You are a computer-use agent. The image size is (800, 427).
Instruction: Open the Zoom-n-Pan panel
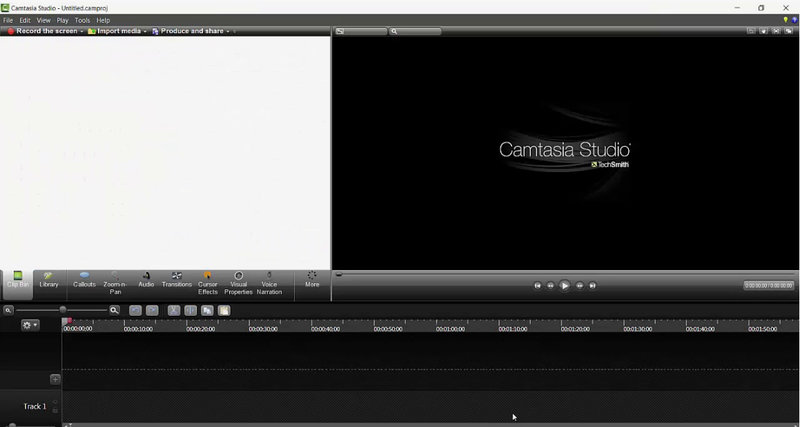click(x=115, y=284)
